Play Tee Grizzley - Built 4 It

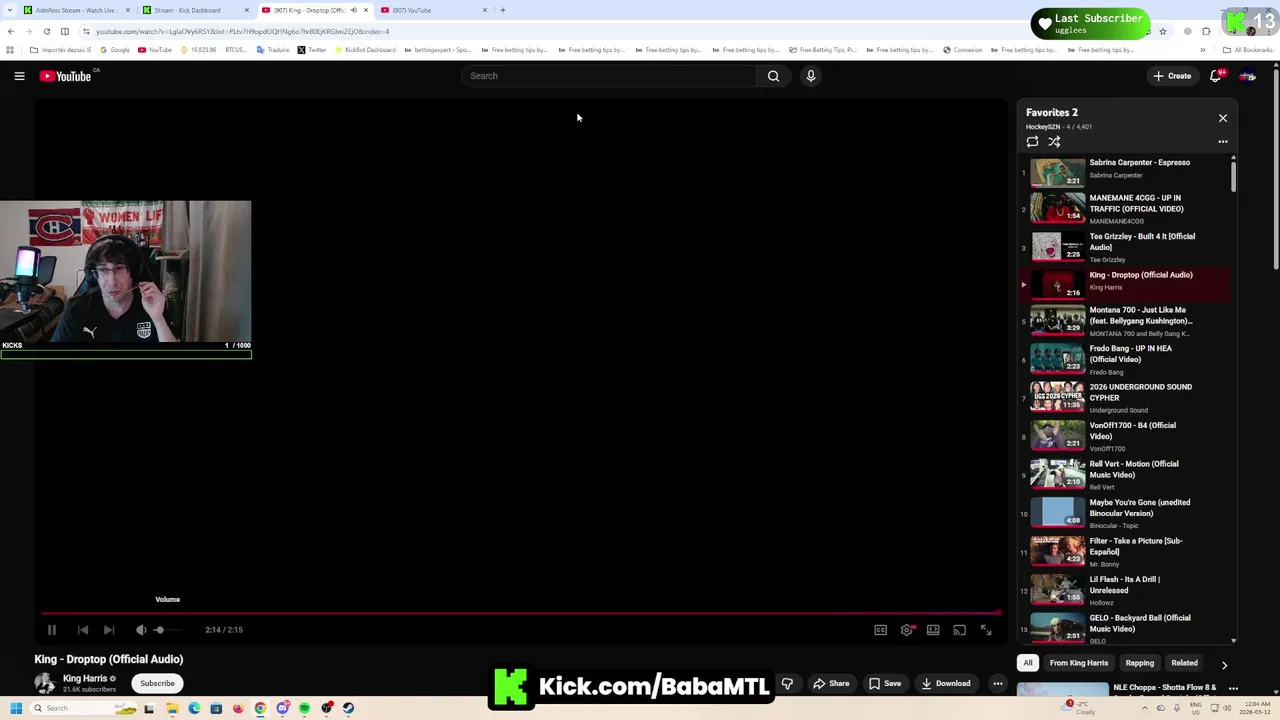pos(1125,247)
